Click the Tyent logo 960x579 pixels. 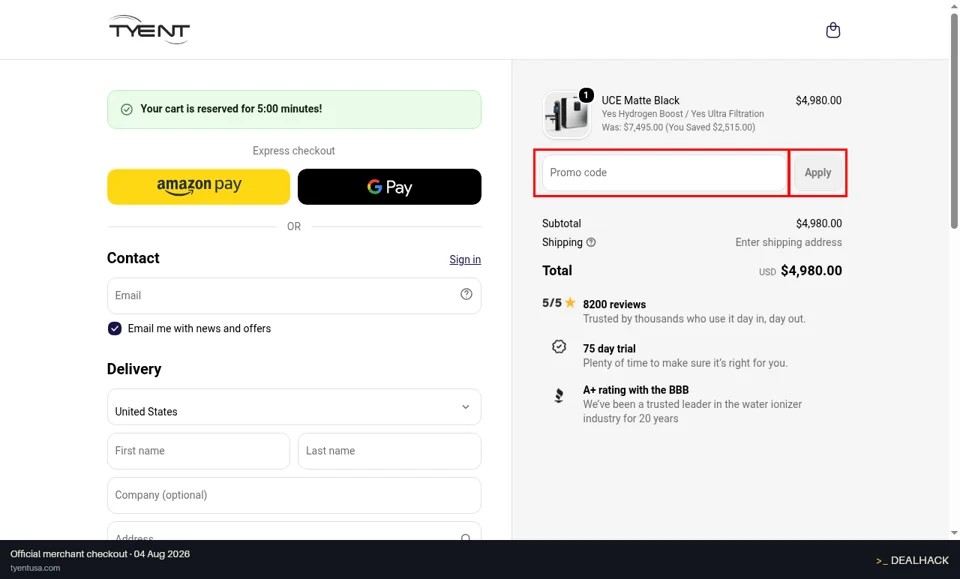tap(149, 29)
